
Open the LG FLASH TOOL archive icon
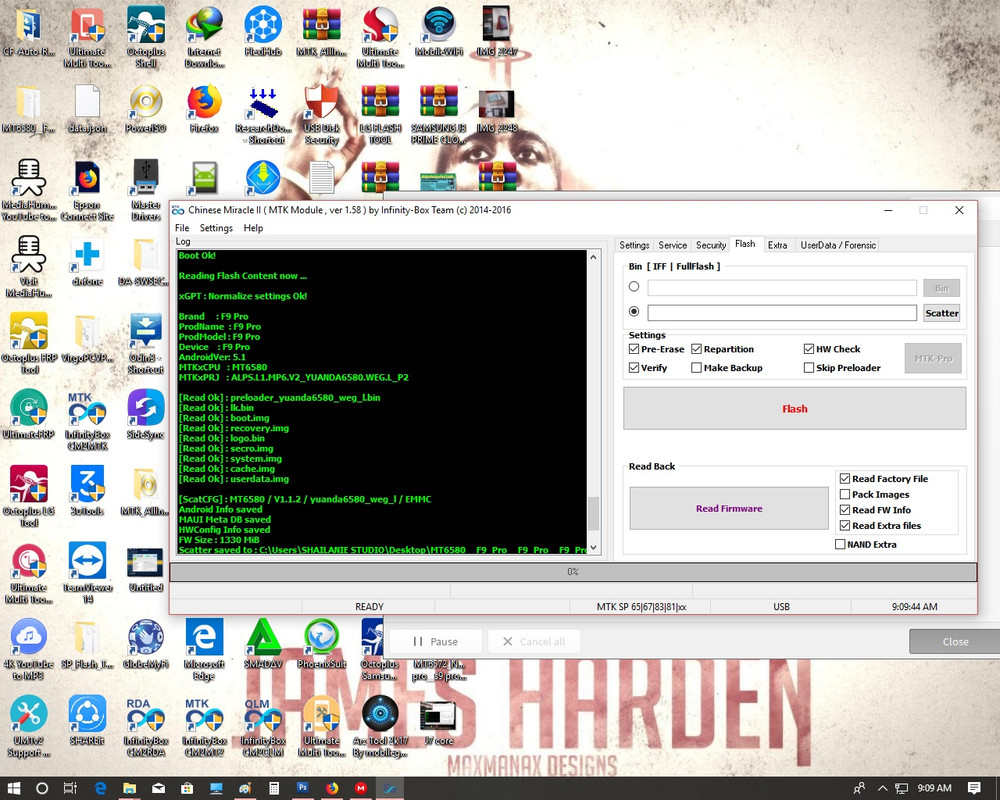click(x=380, y=114)
